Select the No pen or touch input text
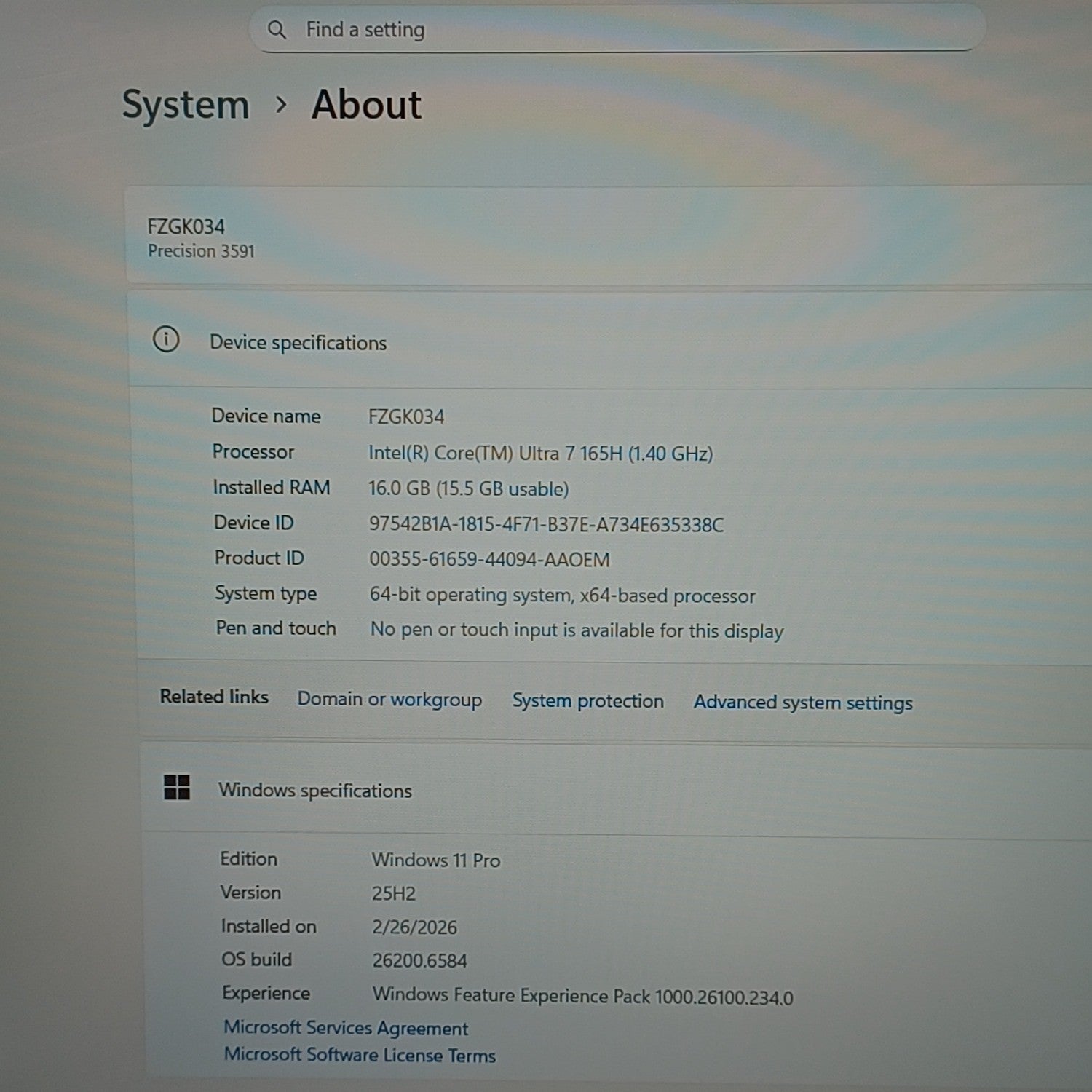Viewport: 1092px width, 1092px height. click(577, 630)
